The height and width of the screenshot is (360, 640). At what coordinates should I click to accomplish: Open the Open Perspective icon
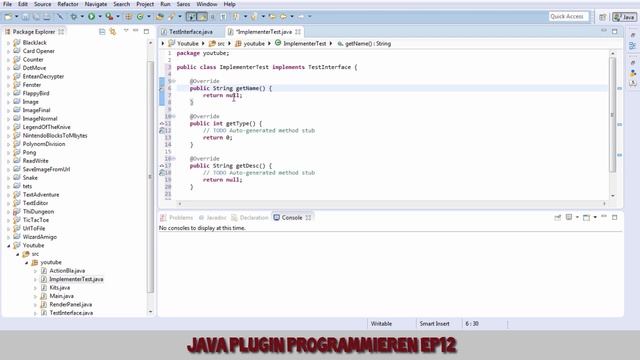602,17
